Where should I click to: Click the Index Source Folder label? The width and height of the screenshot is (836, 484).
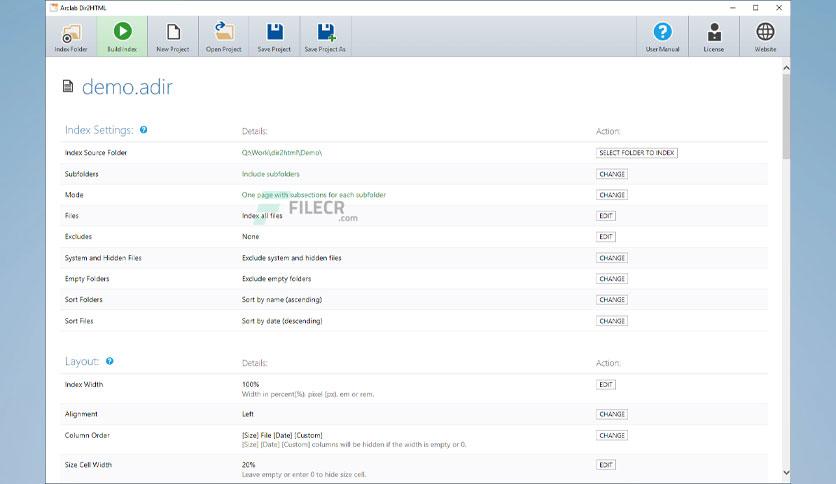(x=95, y=152)
